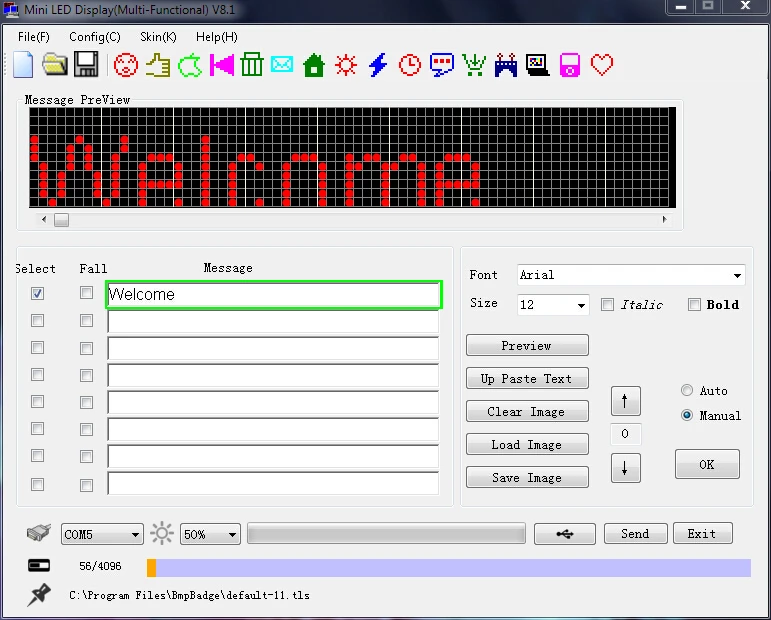Screen dimensions: 771x620
Task: Click the Up Paste Text button
Action: click(527, 378)
